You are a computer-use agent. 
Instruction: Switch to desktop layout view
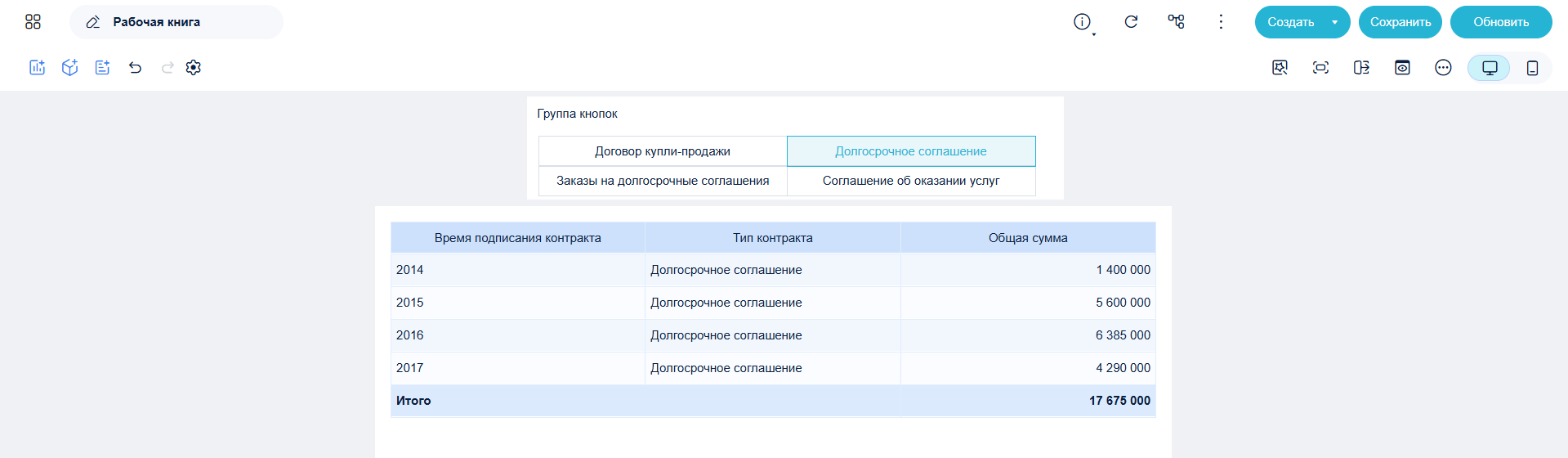[1490, 68]
